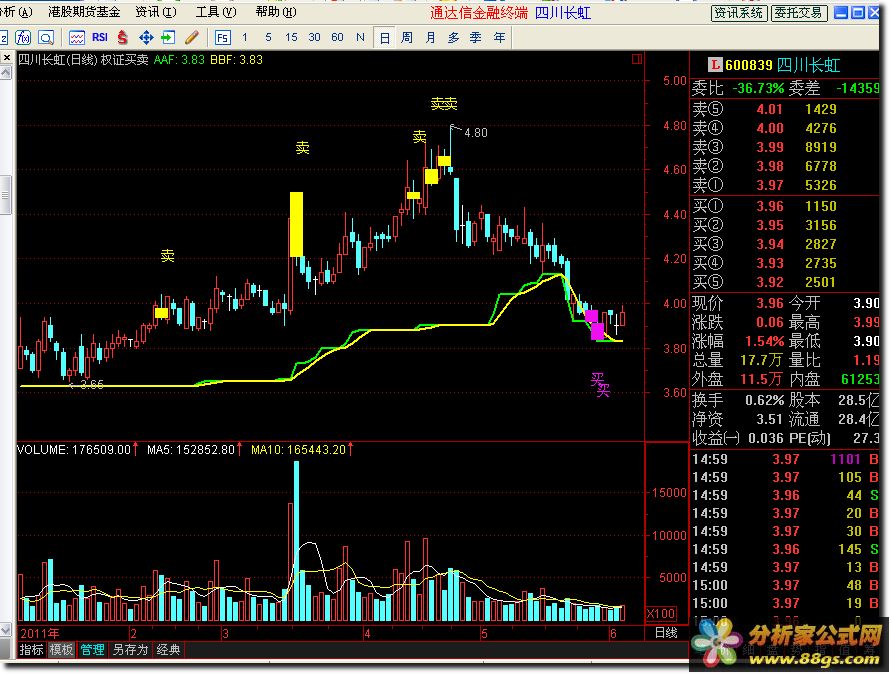Click the green arrow import icon

[168, 38]
